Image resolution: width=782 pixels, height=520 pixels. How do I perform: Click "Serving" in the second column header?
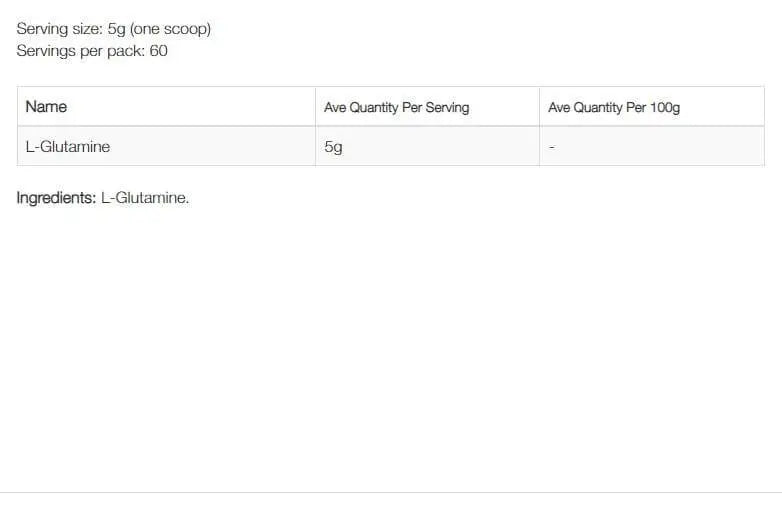[447, 107]
